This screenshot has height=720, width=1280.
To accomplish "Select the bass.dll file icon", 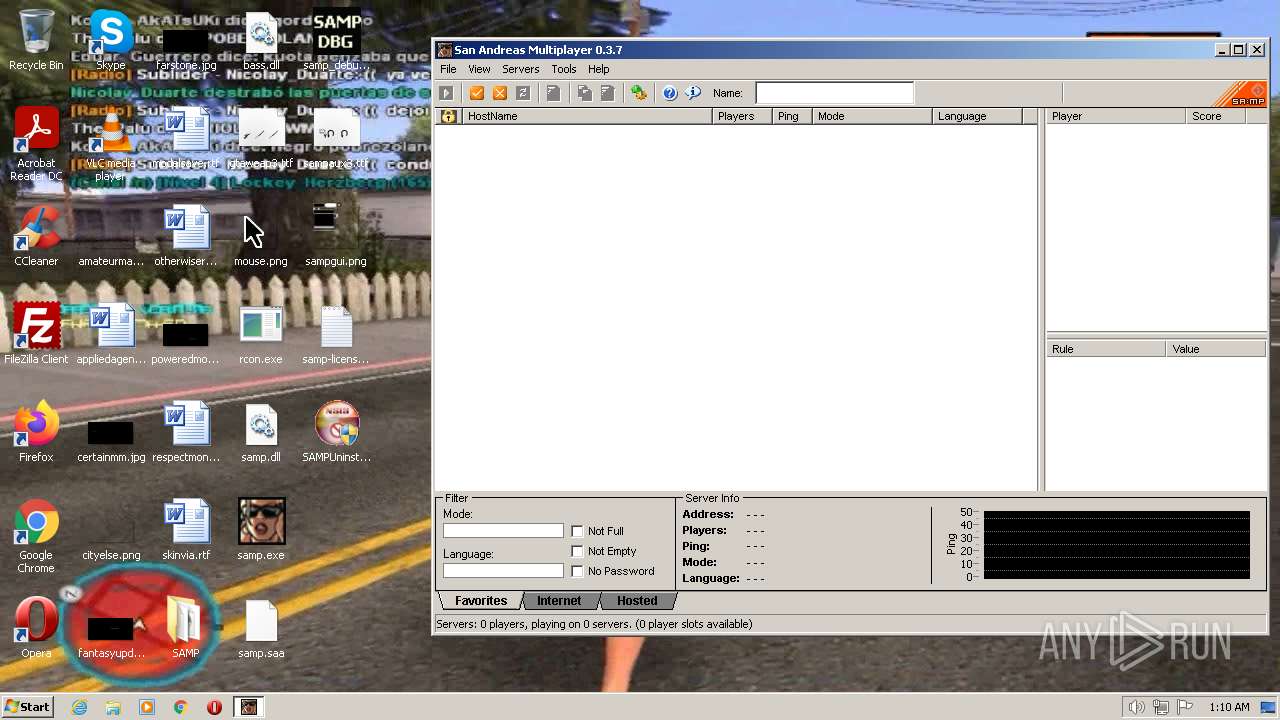I will [x=261, y=40].
